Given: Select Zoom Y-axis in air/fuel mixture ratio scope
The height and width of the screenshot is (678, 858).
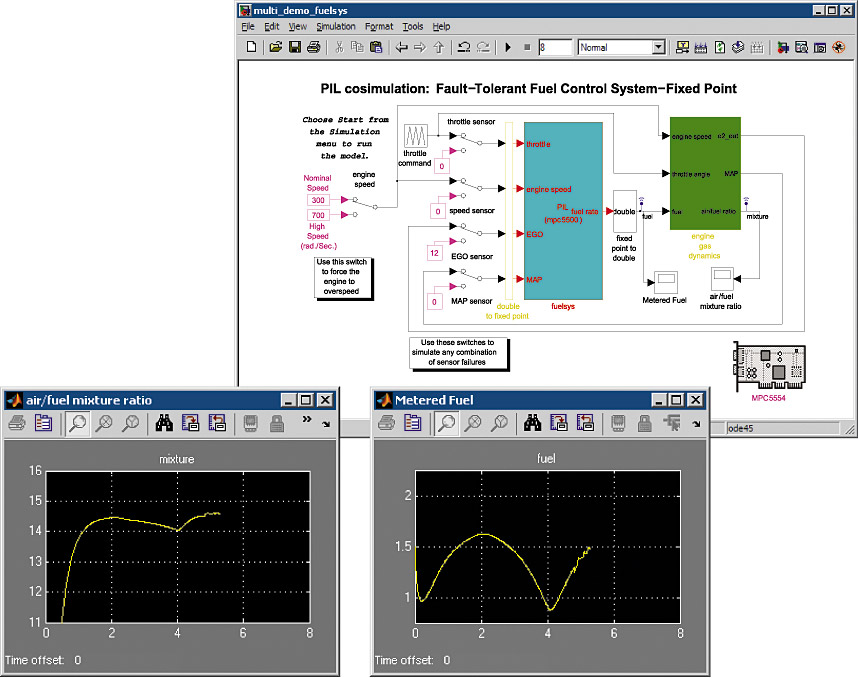Looking at the screenshot, I should pos(130,424).
